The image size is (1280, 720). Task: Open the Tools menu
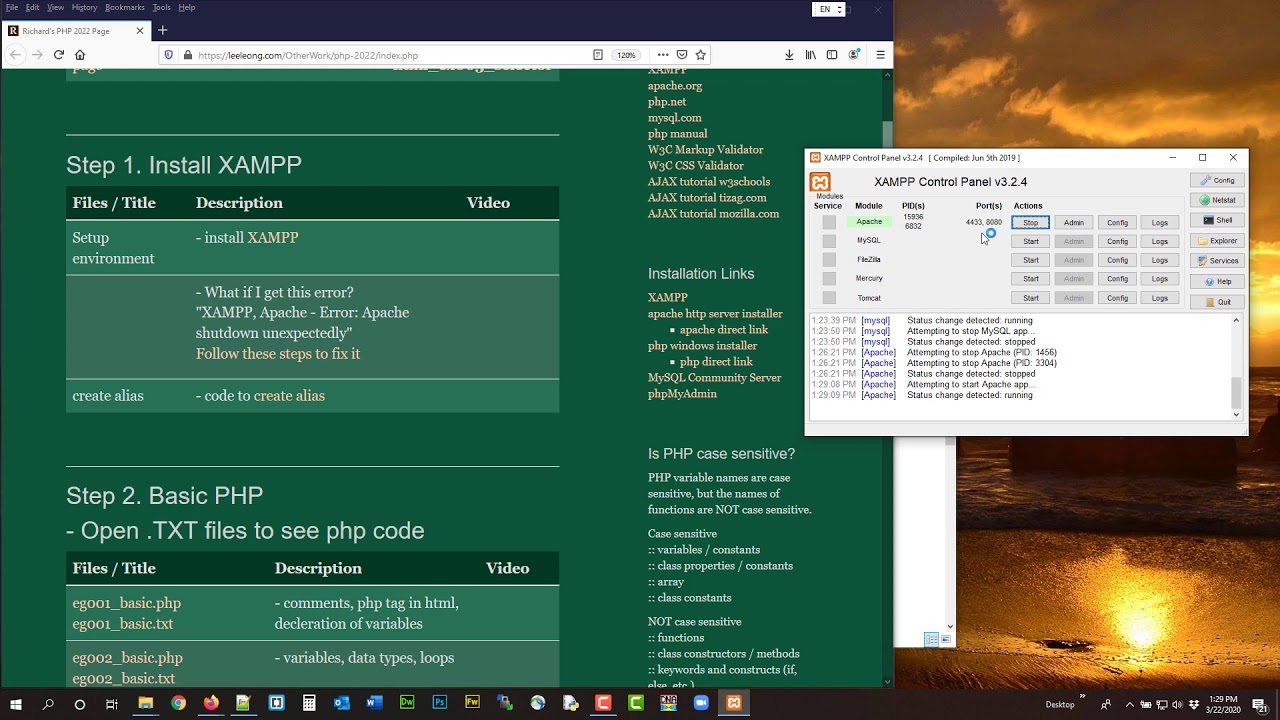pos(161,7)
